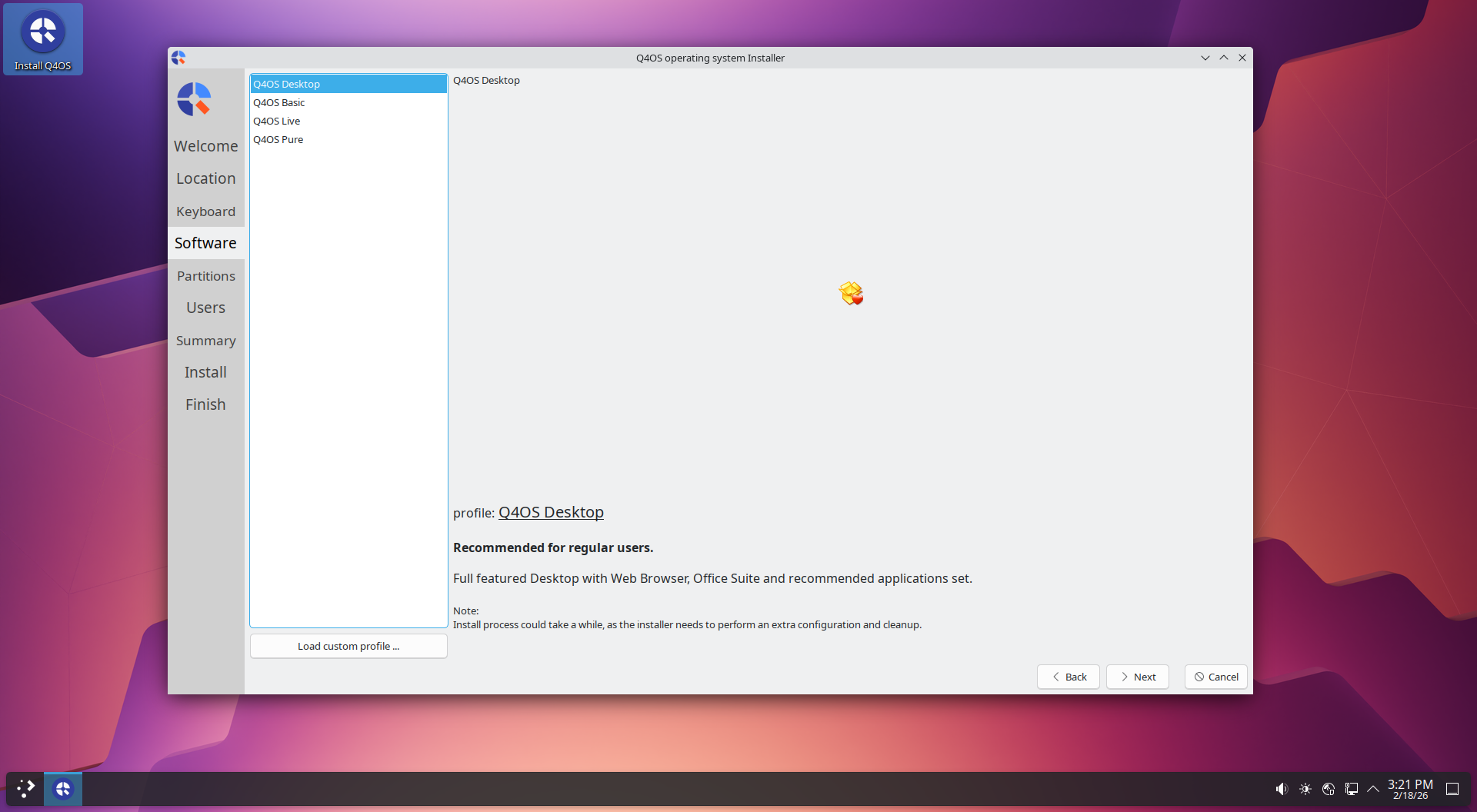Select the Q4OS Live profile
Image resolution: width=1477 pixels, height=812 pixels.
coord(348,121)
